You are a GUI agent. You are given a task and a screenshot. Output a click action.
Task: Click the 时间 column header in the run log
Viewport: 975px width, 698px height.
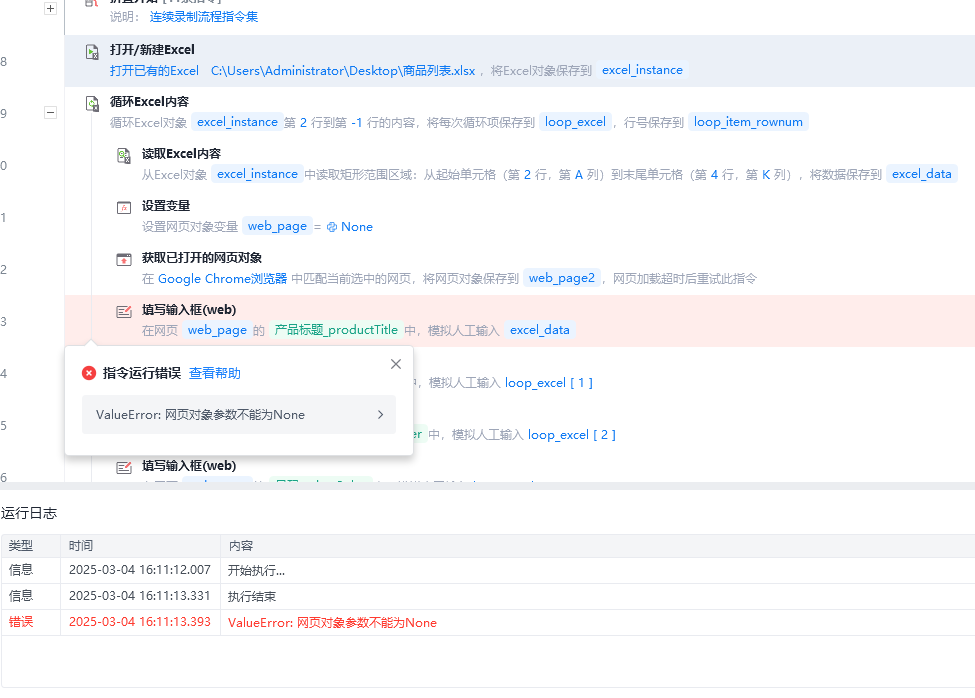click(x=81, y=546)
